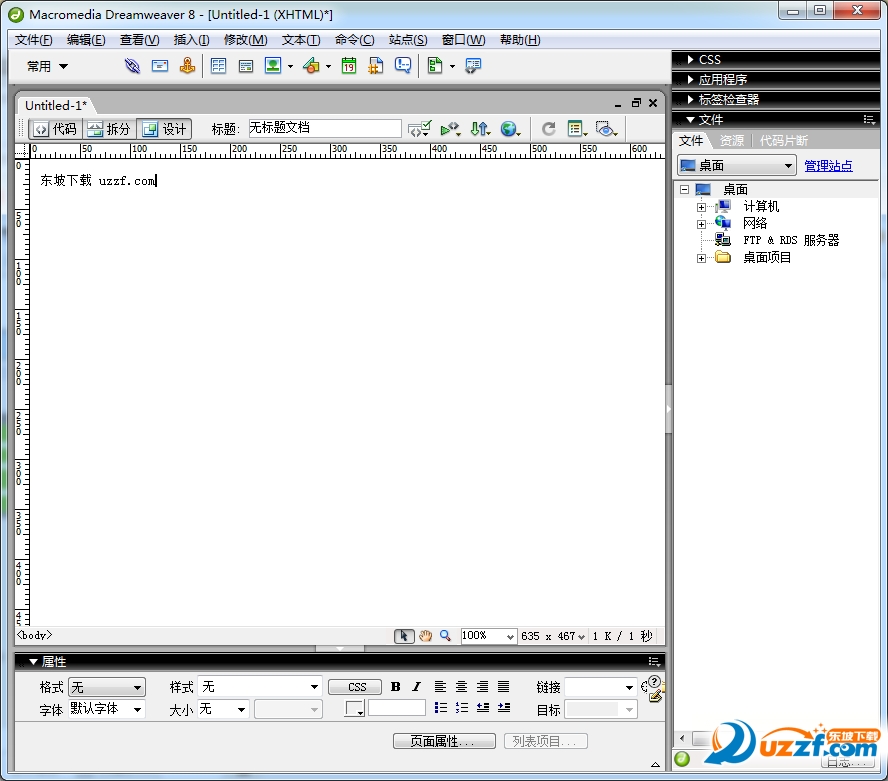Open Visual aids eye icon

[606, 129]
